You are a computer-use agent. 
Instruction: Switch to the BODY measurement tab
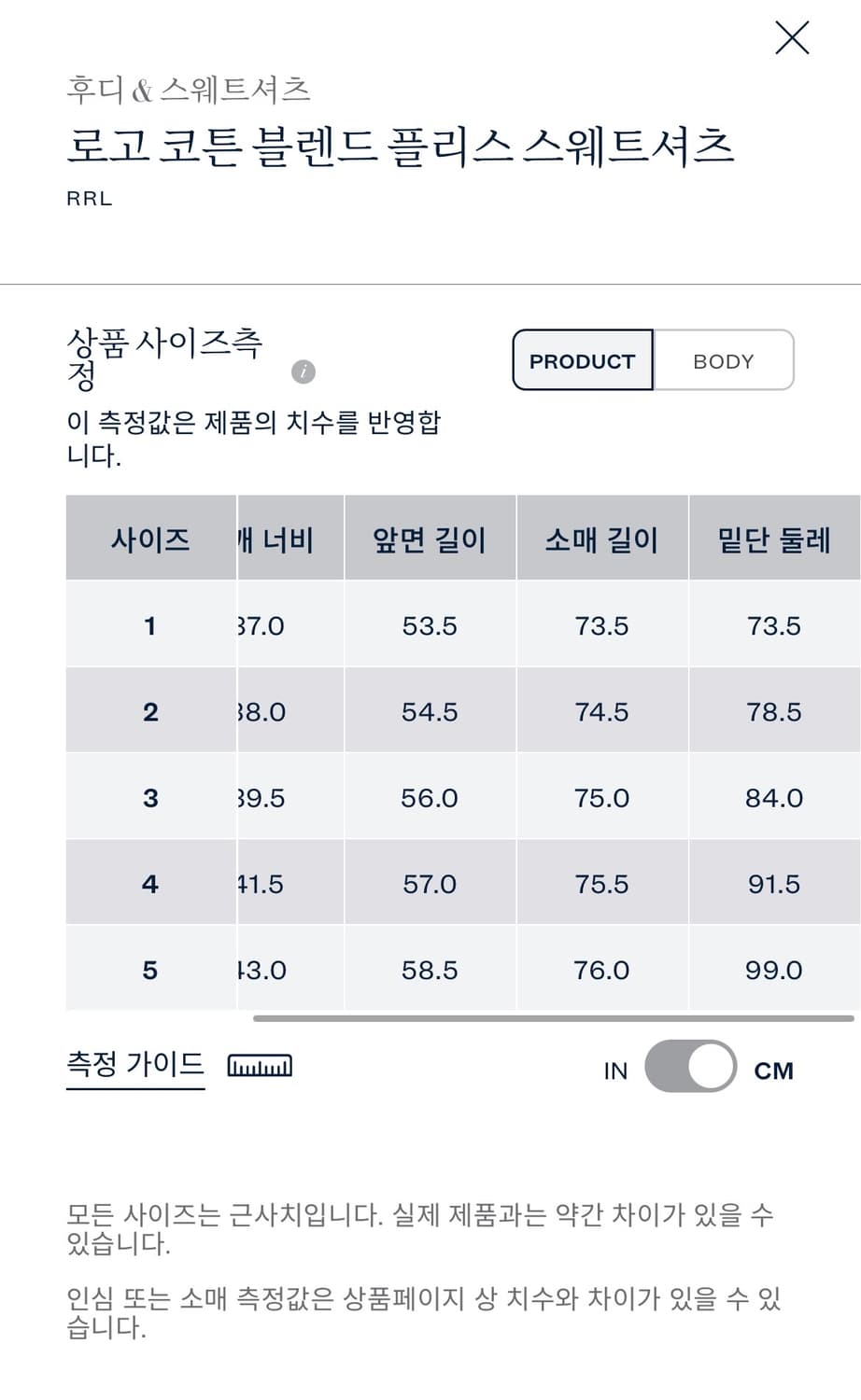pos(724,360)
